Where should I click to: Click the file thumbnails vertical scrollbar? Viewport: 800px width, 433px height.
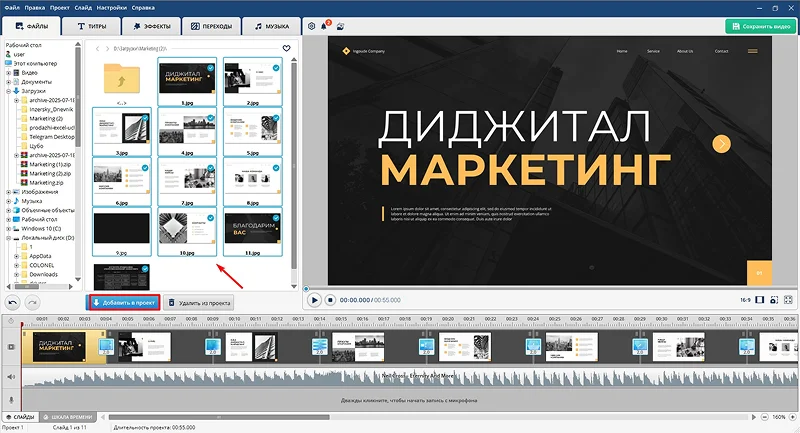pyautogui.click(x=294, y=166)
